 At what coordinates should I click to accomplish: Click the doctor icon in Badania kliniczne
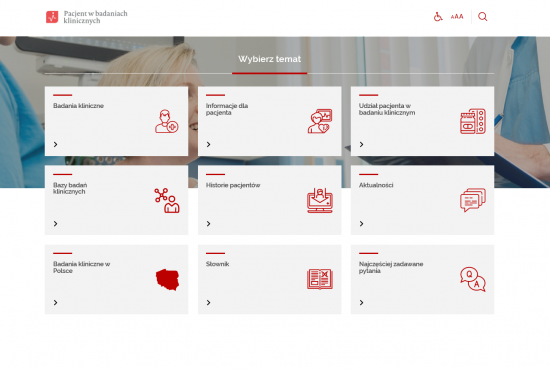click(x=167, y=121)
